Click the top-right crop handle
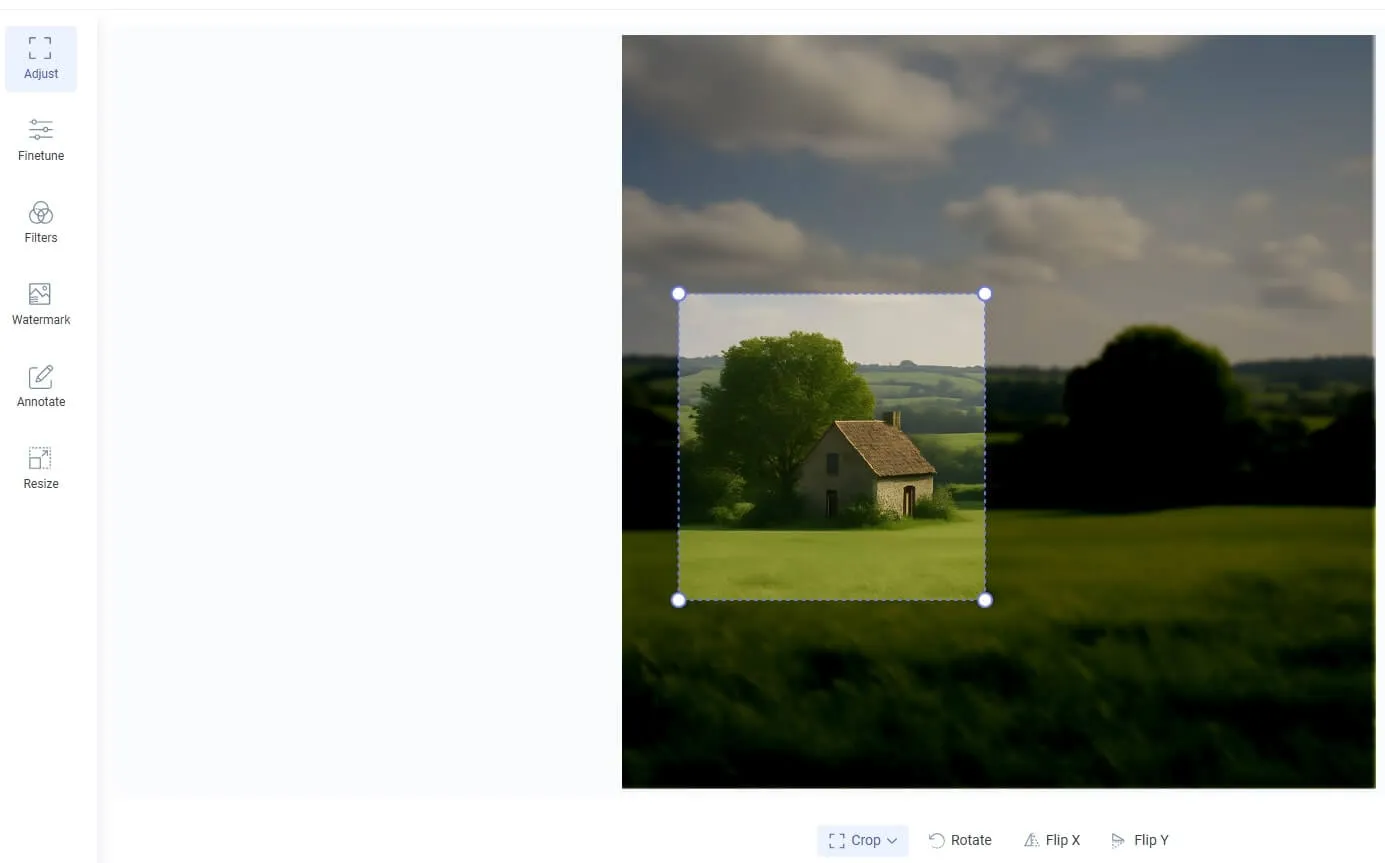Screen dimensions: 1385x863 point(985,293)
